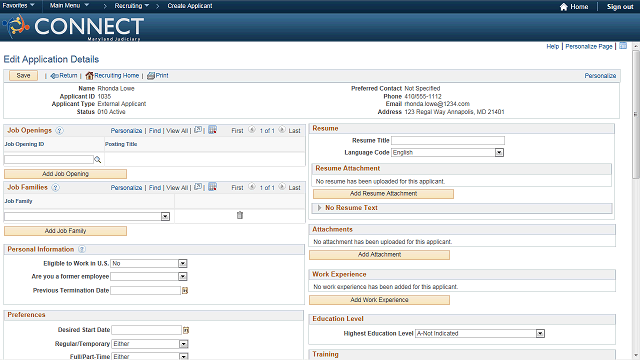Click the vertical page scrollbar
This screenshot has width=640, height=360.
point(636,114)
